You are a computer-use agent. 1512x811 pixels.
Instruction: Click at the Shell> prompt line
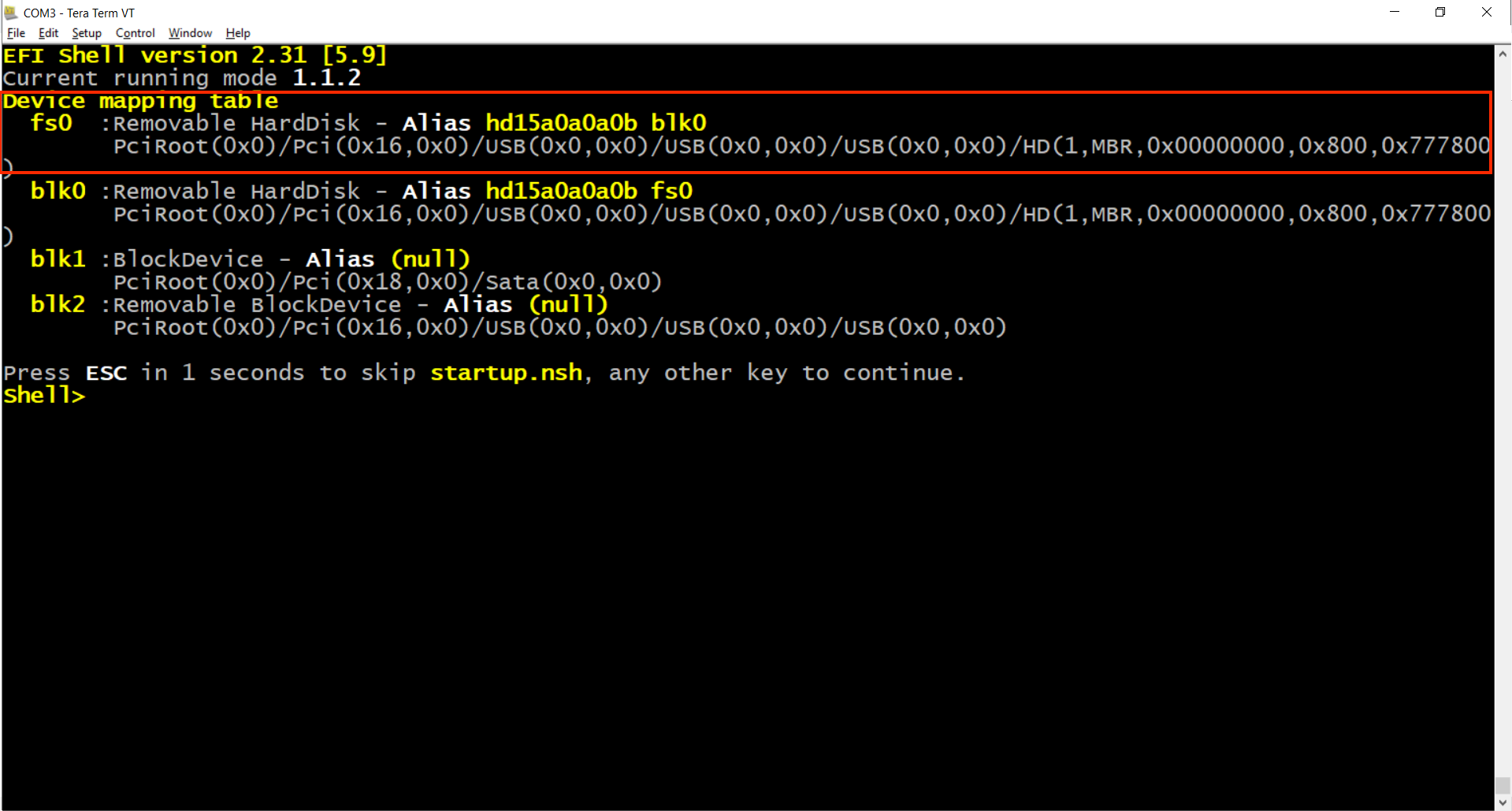[44, 396]
